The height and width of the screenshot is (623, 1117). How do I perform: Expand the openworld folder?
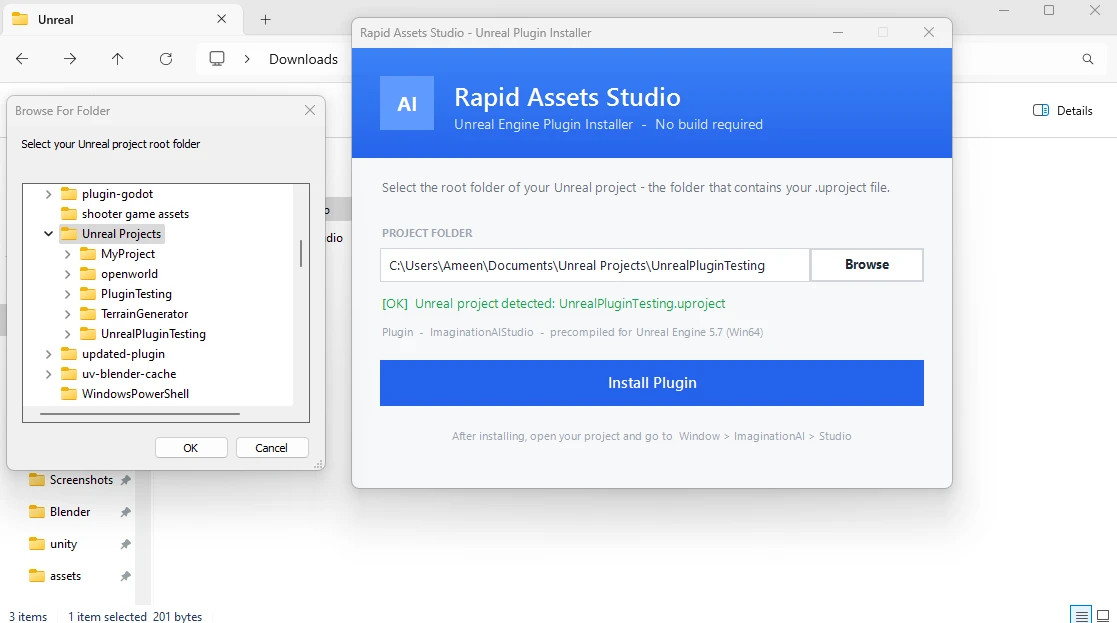[x=68, y=273]
